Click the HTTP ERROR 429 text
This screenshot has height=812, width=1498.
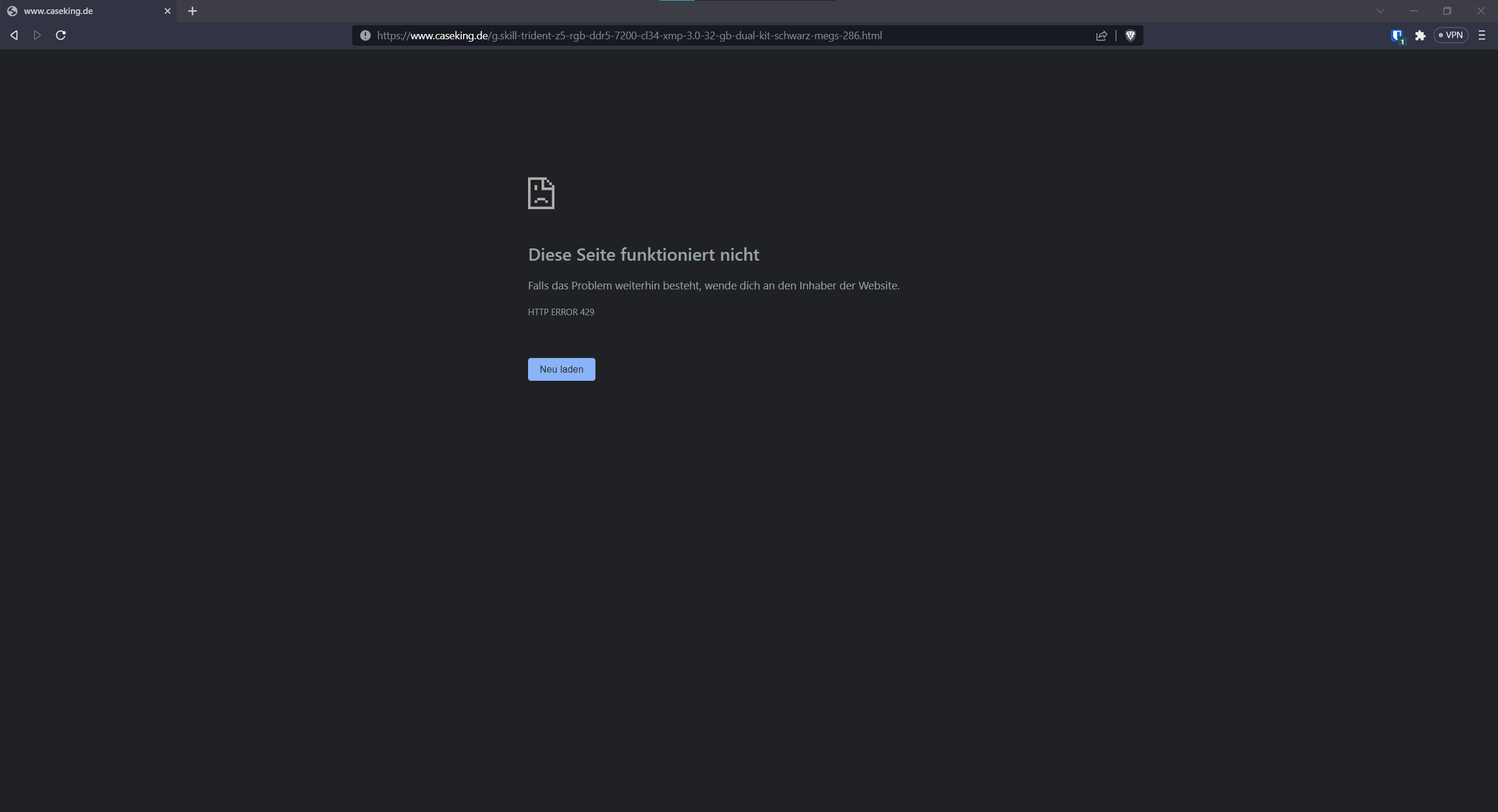click(561, 312)
